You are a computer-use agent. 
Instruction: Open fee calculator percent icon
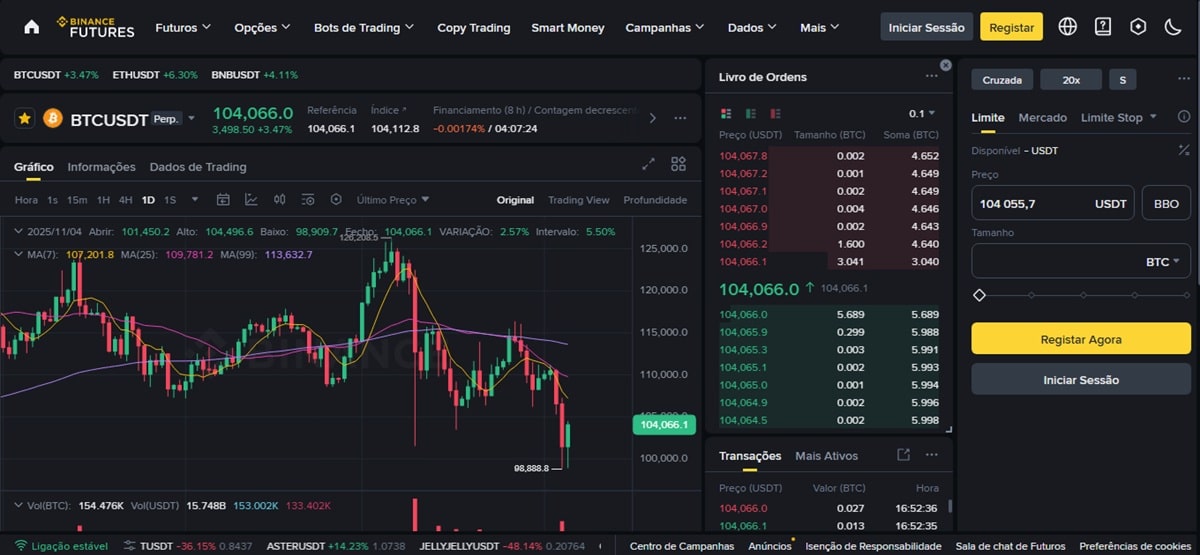[1184, 150]
